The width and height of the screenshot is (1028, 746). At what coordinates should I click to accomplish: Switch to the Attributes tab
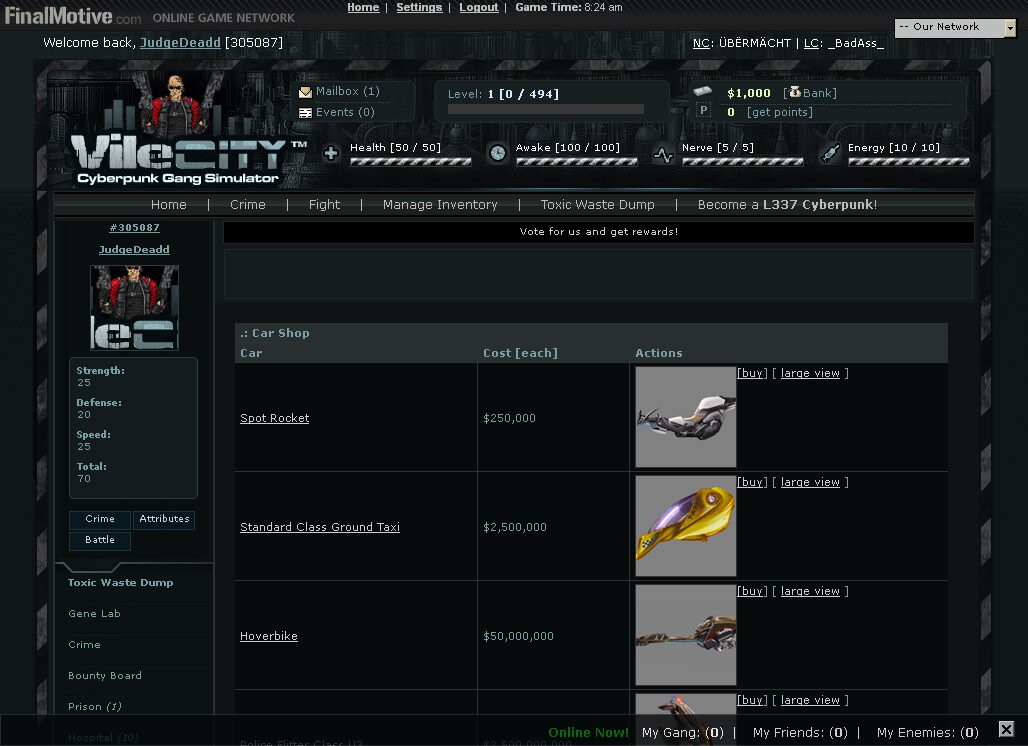(164, 520)
